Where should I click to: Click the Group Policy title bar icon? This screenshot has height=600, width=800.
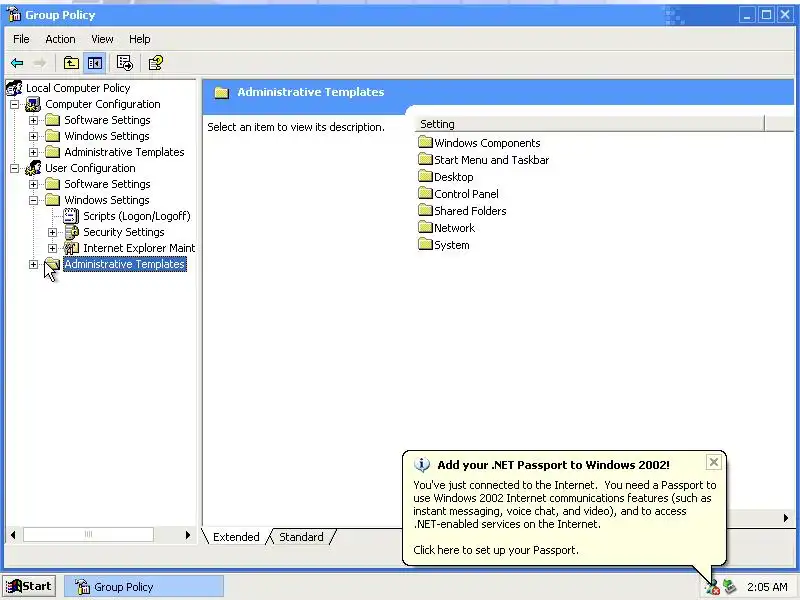[x=13, y=14]
